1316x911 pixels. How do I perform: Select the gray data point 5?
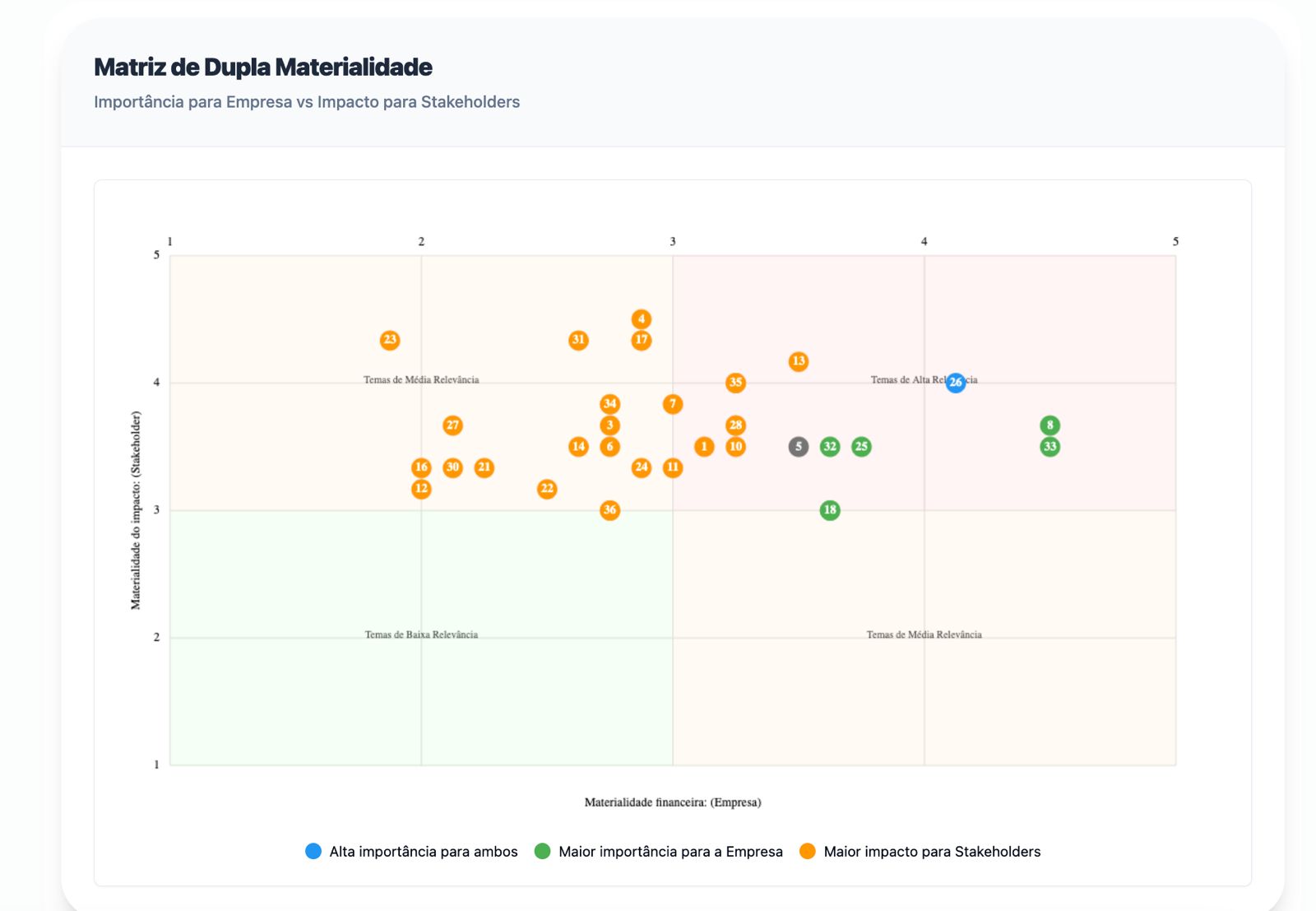799,447
